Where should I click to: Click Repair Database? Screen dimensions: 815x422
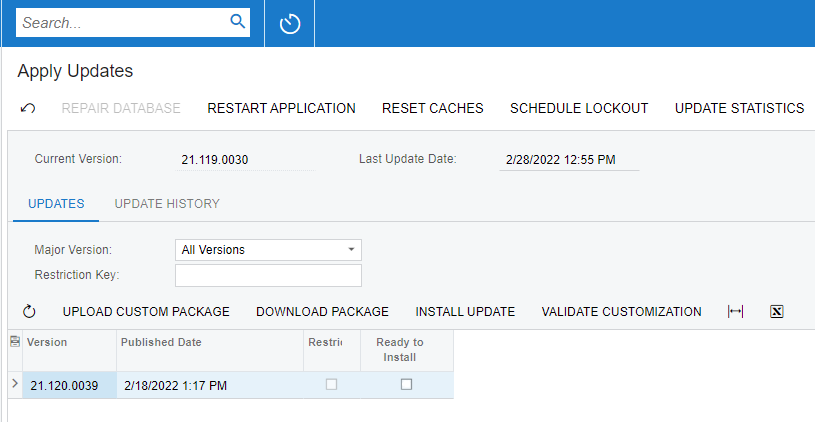click(121, 108)
